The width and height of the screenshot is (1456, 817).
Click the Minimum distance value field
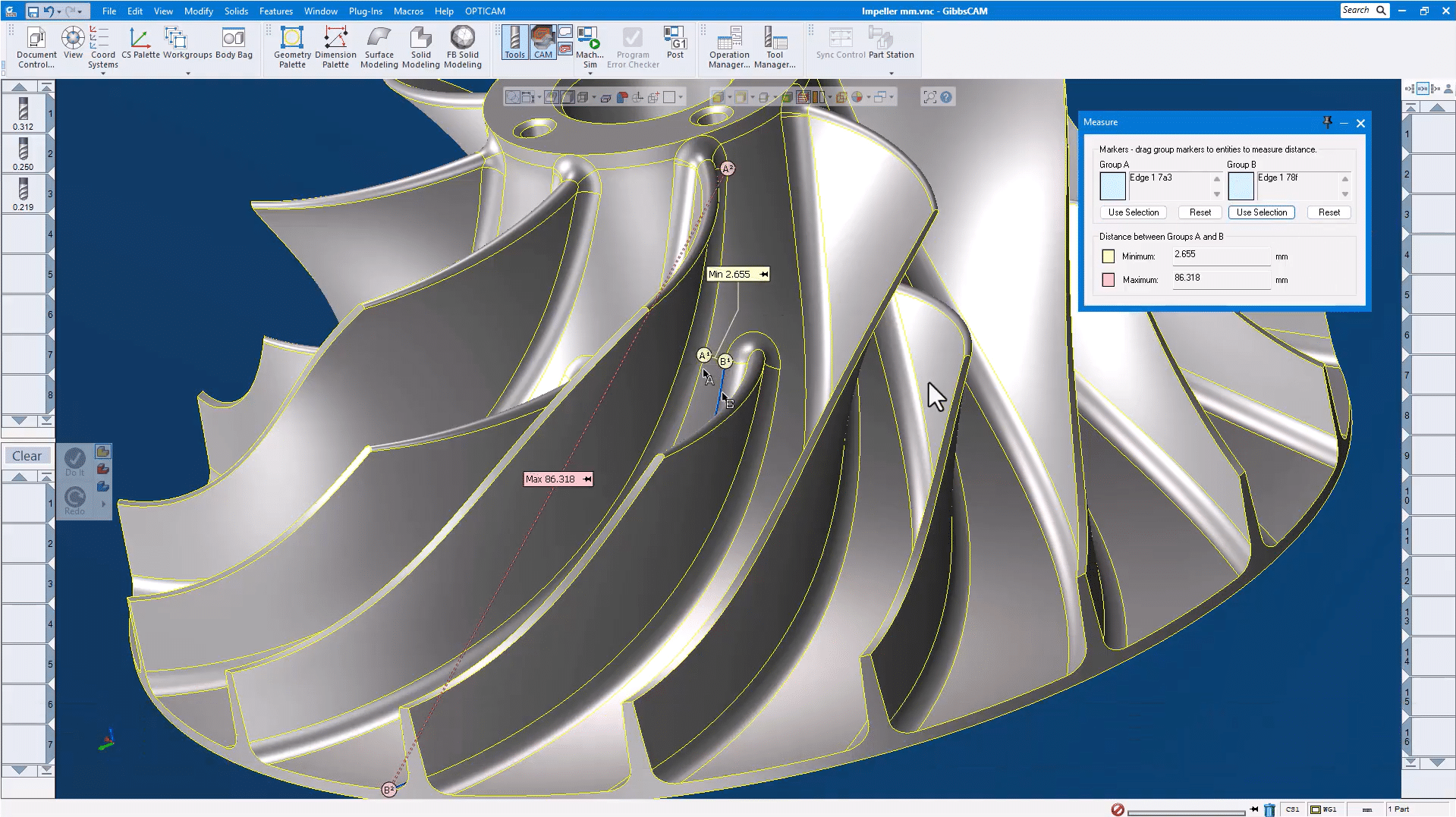(x=1220, y=255)
